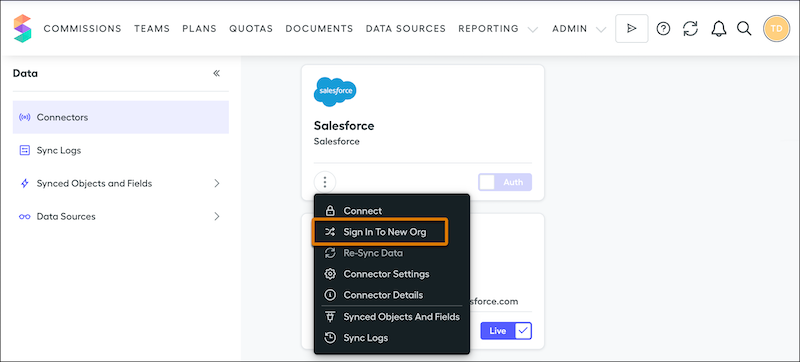Viewport: 800px width, 362px height.
Task: Click the sidebar Data Sources glasses icon
Action: 24,217
